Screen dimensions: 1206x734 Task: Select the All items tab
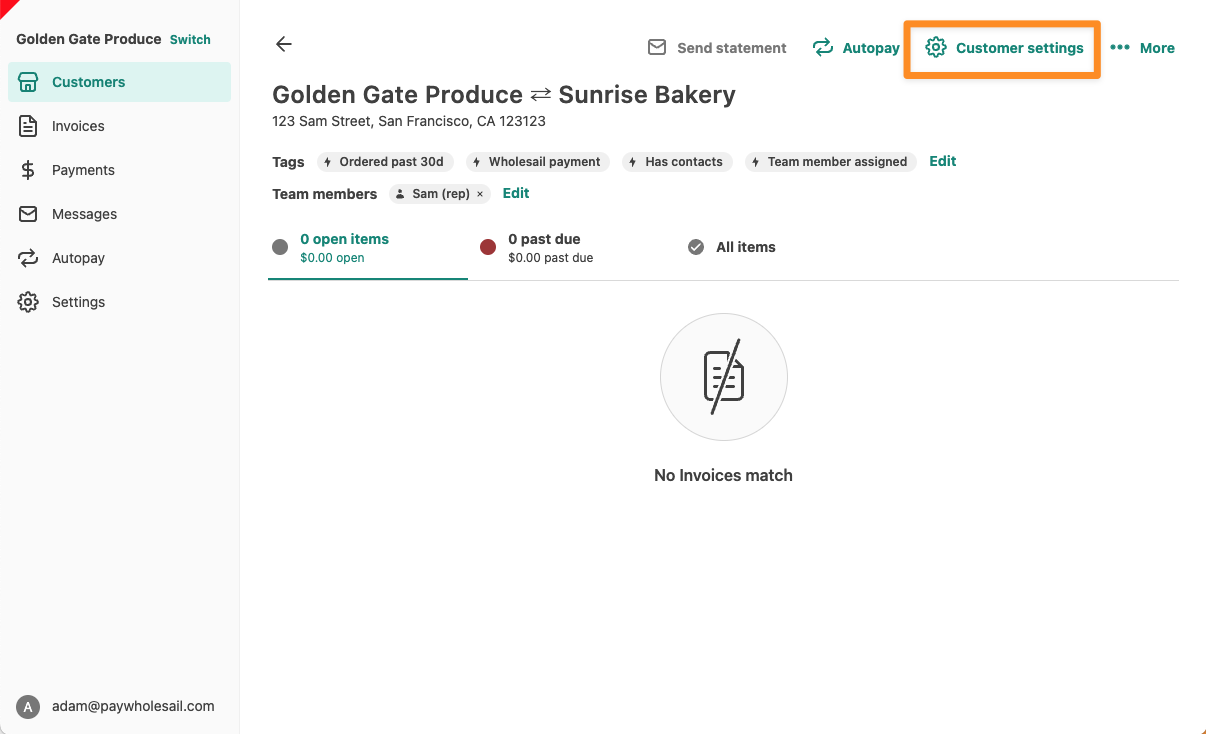(745, 247)
